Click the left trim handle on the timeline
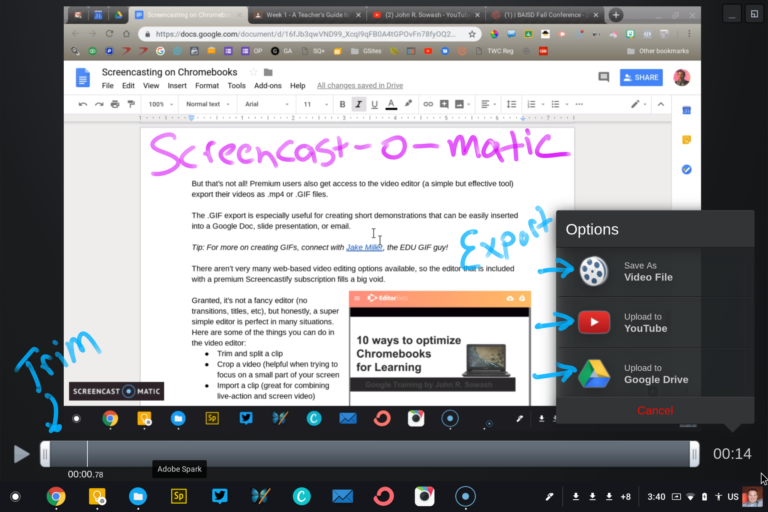Viewport: 768px width, 512px height. [45, 454]
